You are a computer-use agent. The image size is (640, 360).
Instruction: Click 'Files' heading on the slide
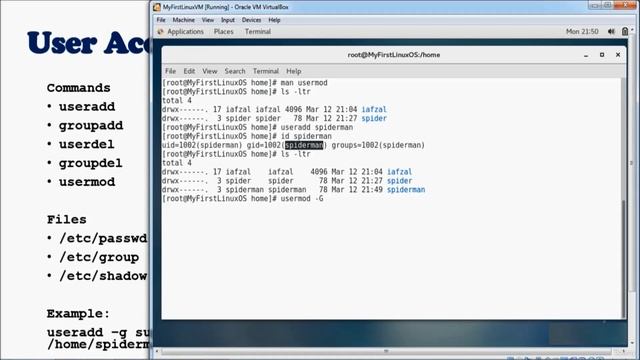pos(67,220)
